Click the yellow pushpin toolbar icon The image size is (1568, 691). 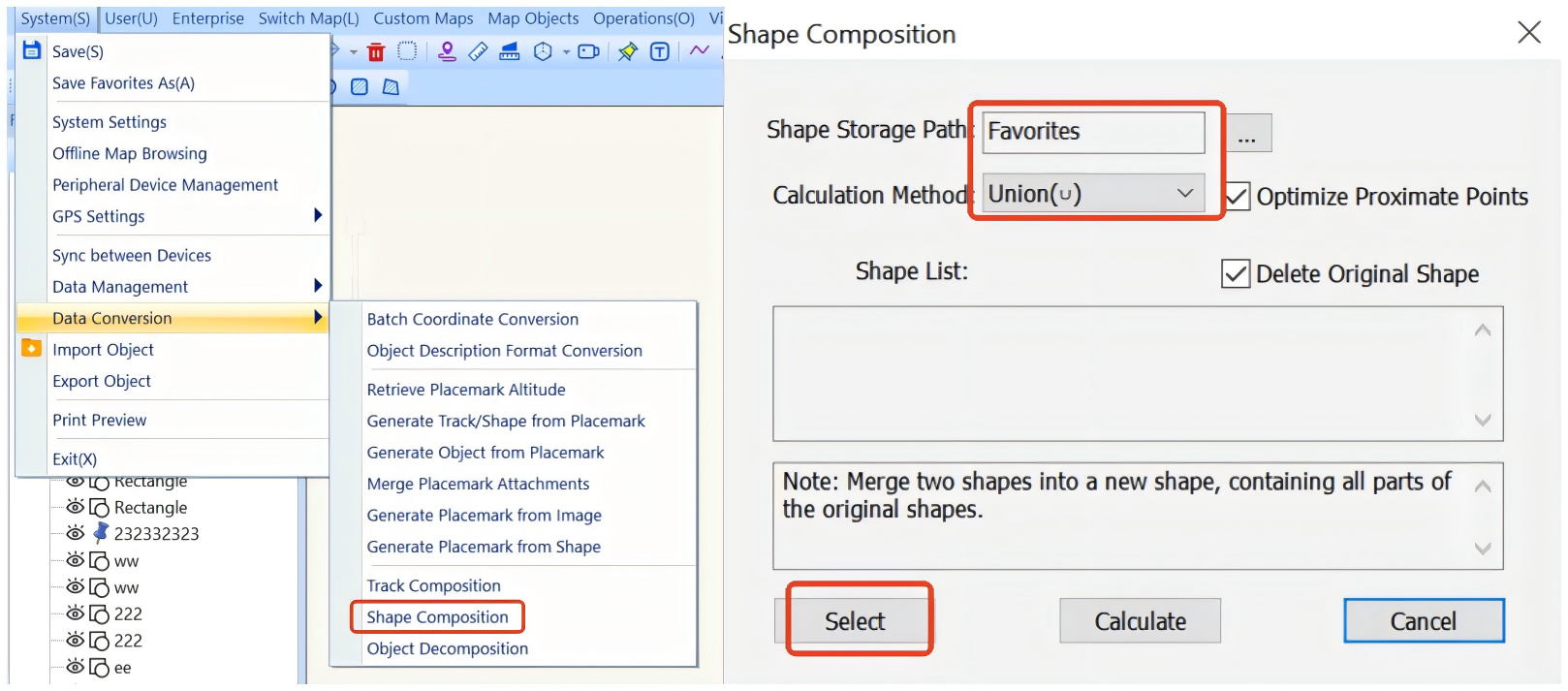(628, 51)
